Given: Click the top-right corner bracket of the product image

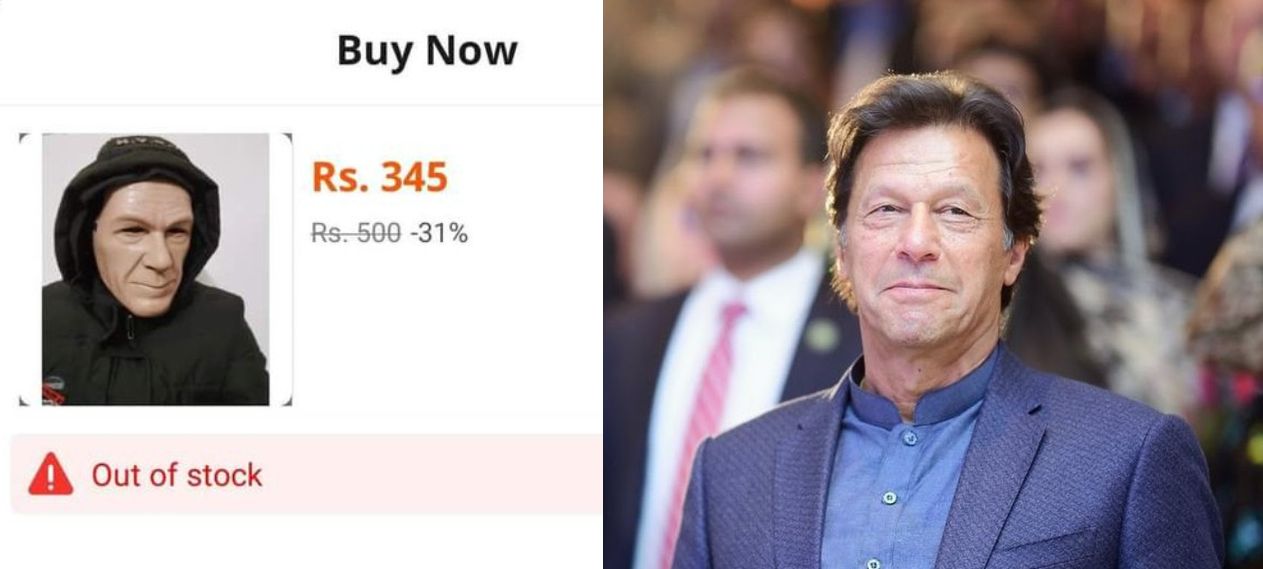Looking at the screenshot, I should point(288,137).
